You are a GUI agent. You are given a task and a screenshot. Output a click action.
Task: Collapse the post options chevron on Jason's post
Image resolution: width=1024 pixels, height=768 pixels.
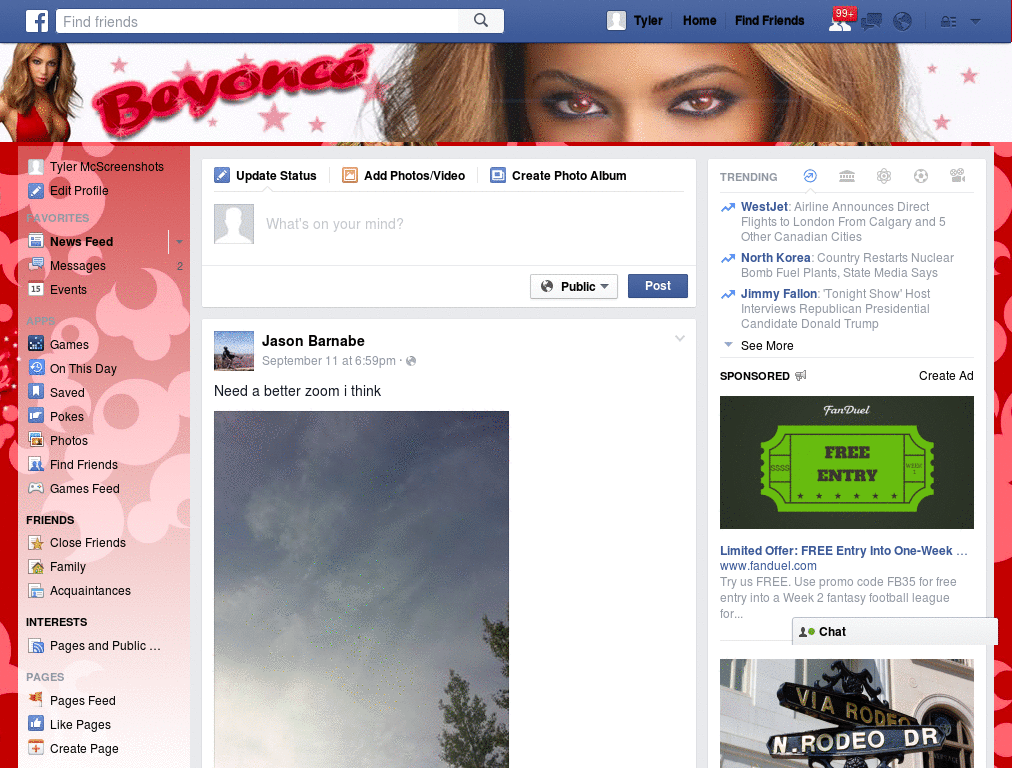680,339
